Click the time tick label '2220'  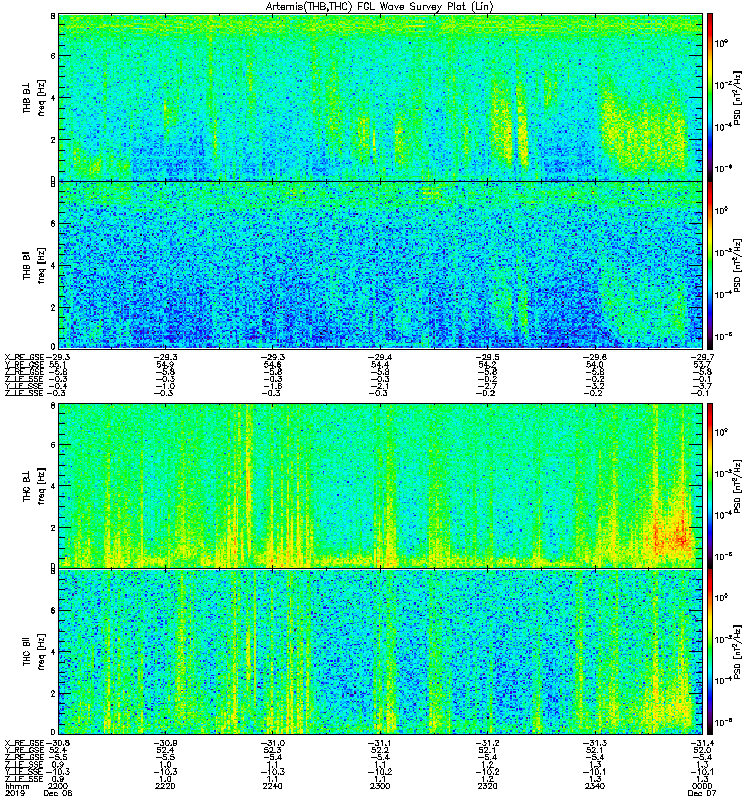click(165, 786)
